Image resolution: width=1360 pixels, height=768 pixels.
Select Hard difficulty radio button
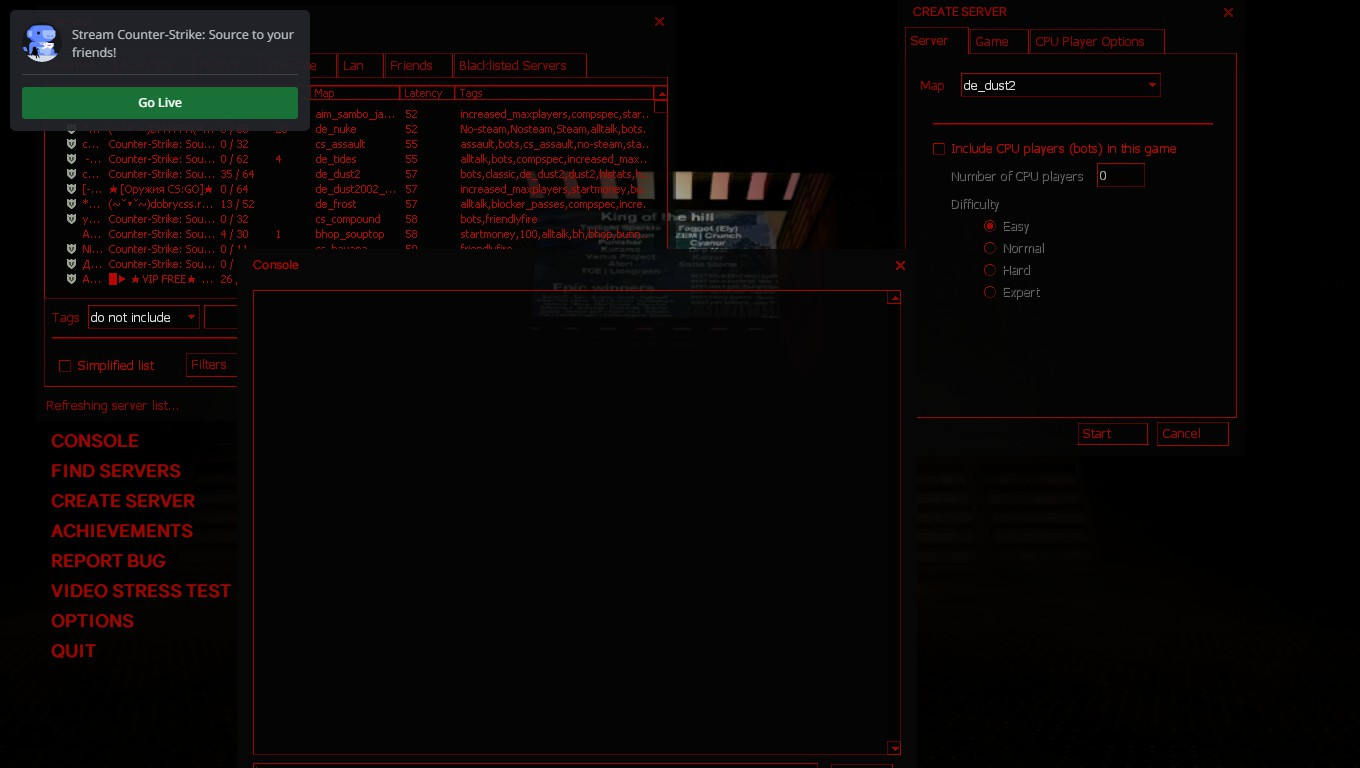pyautogui.click(x=990, y=270)
